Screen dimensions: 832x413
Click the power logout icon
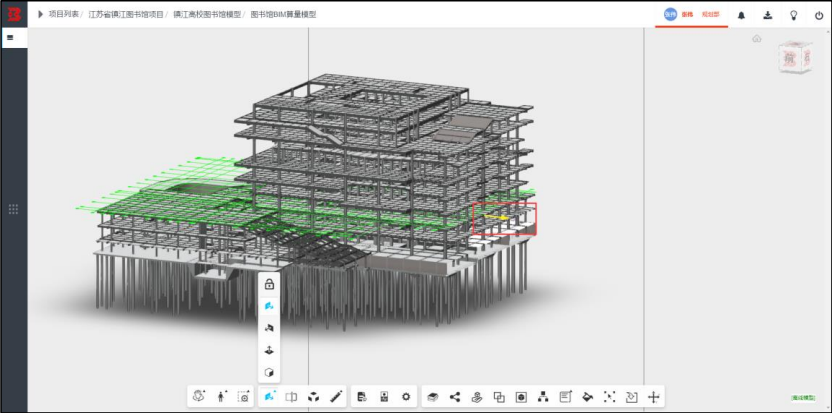point(819,15)
